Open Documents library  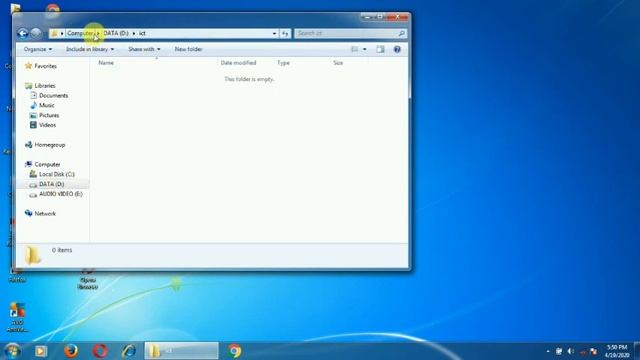point(53,96)
